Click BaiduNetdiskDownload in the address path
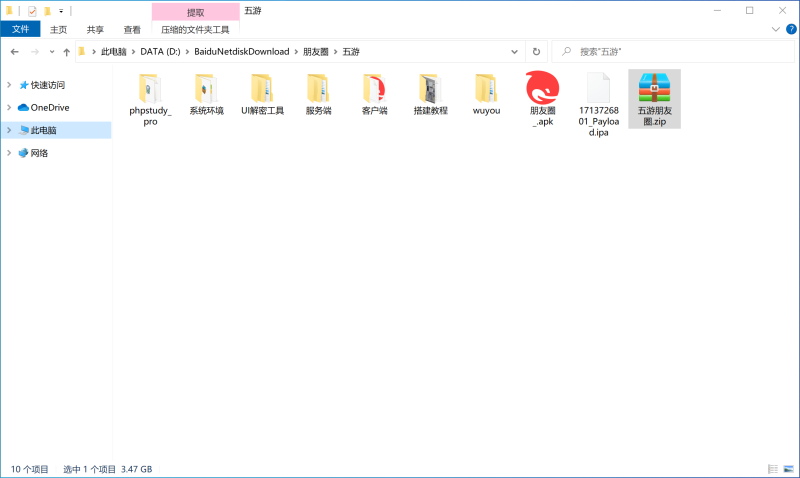The width and height of the screenshot is (800, 478). (x=241, y=51)
